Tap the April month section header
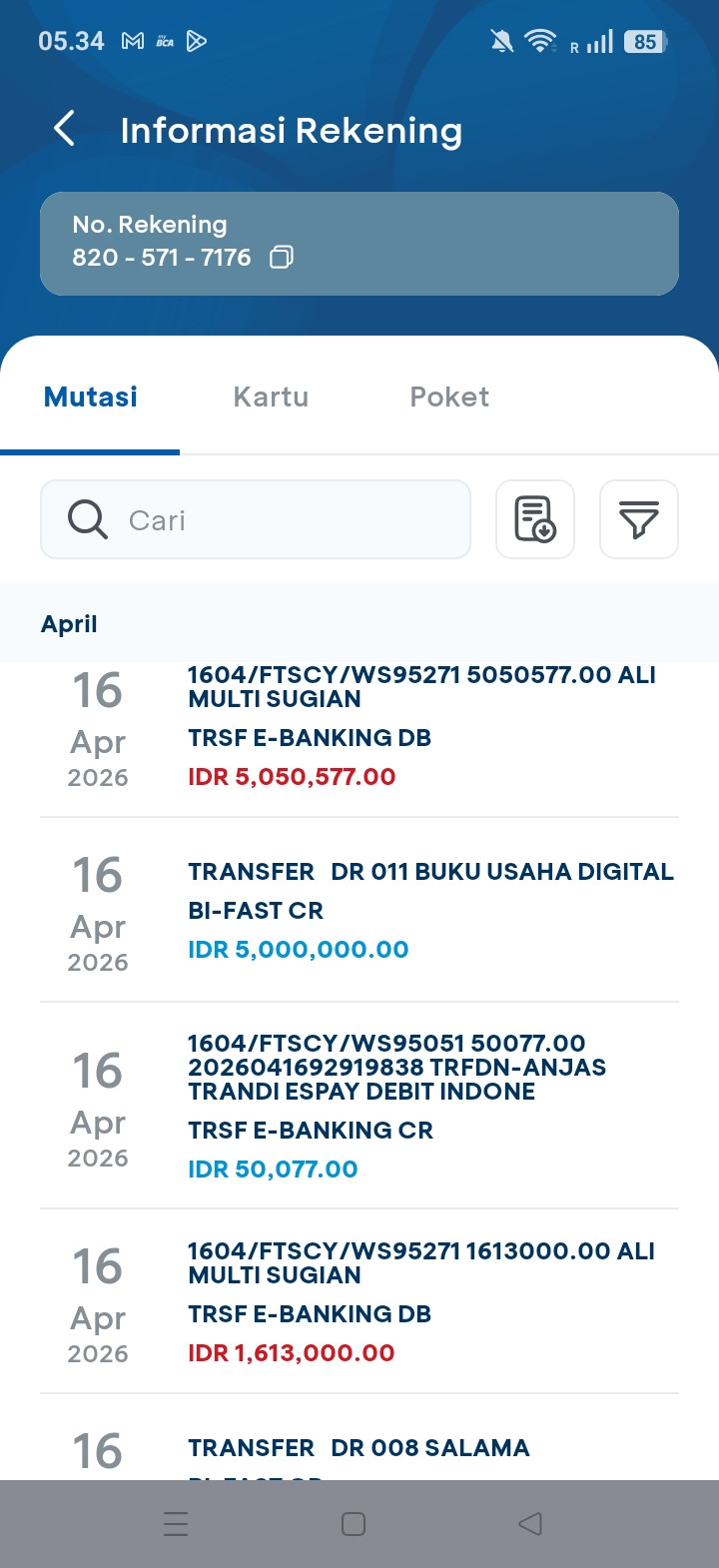 (x=70, y=624)
